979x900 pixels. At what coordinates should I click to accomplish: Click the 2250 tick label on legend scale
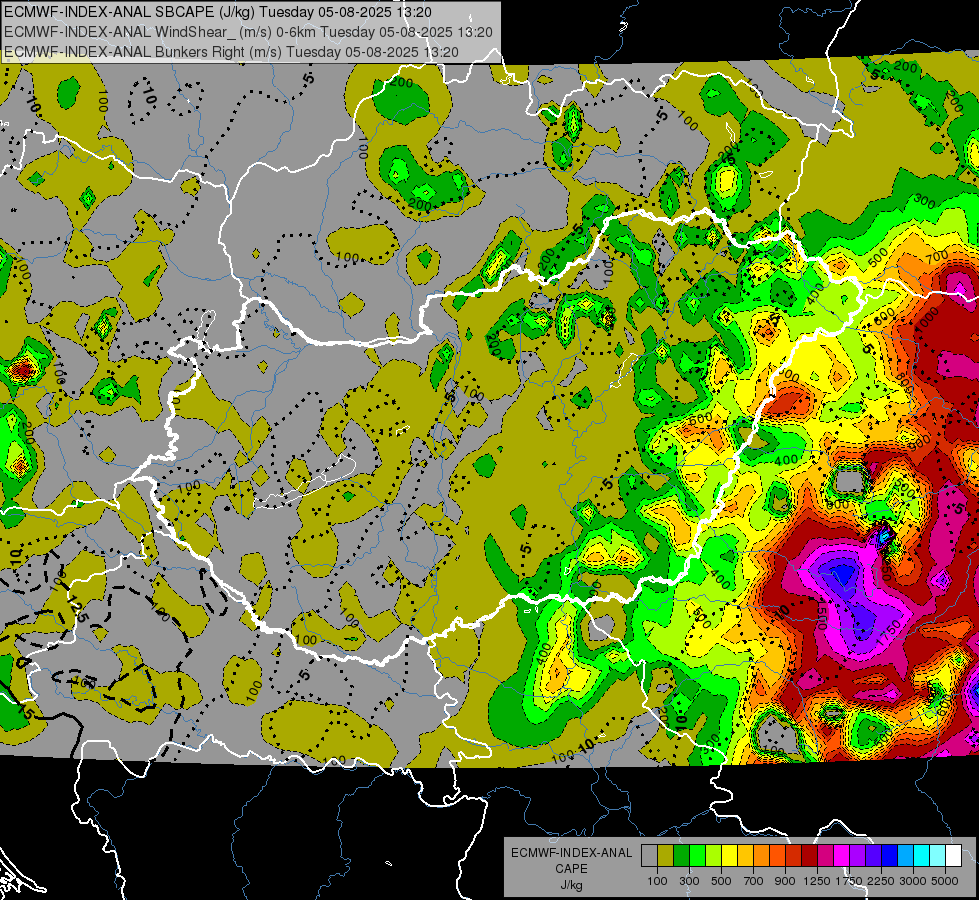tap(881, 881)
